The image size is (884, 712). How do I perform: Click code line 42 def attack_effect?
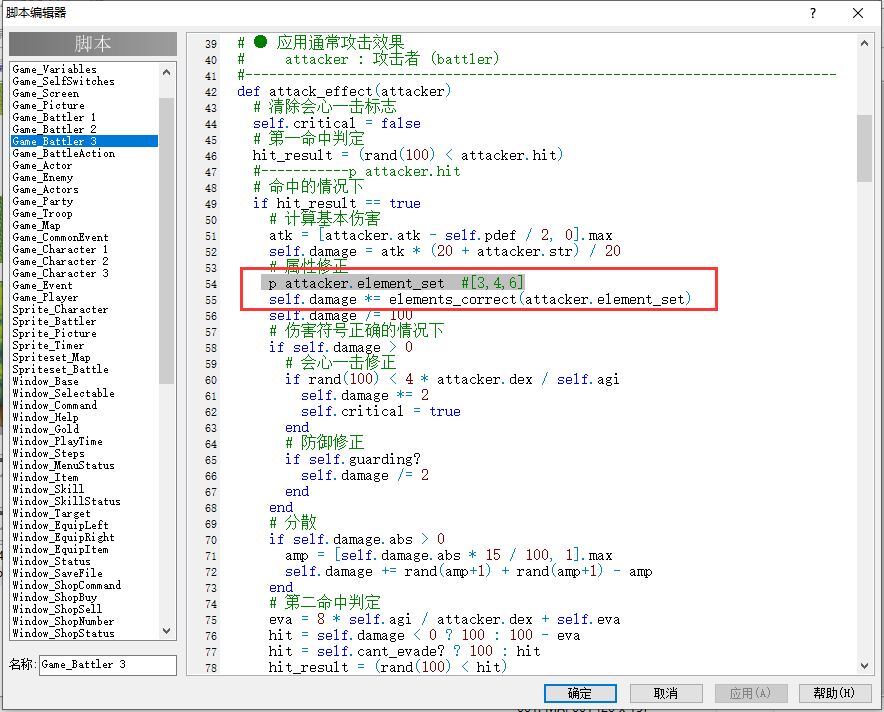(x=344, y=91)
